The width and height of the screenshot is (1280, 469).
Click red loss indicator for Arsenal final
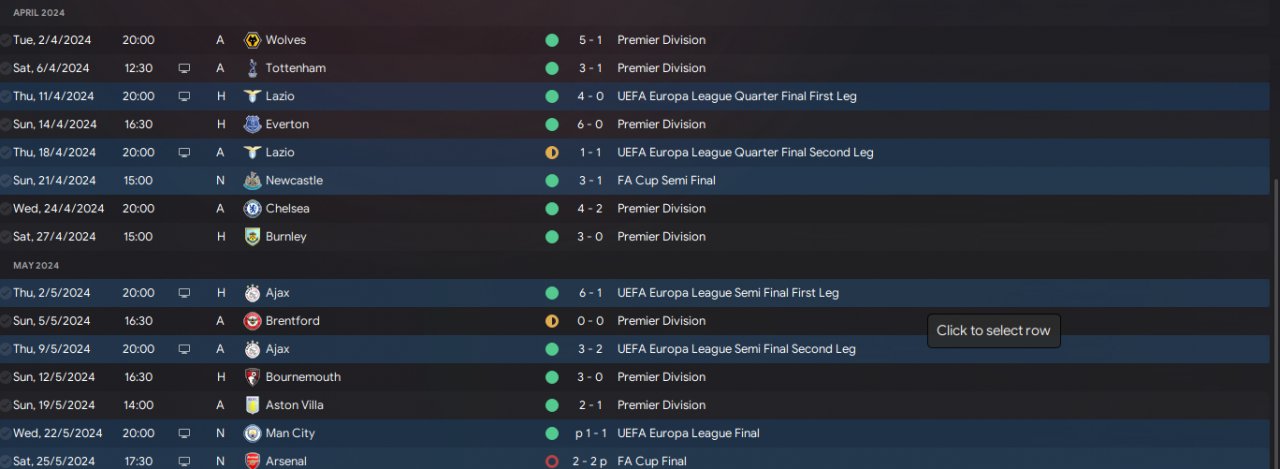[551, 462]
